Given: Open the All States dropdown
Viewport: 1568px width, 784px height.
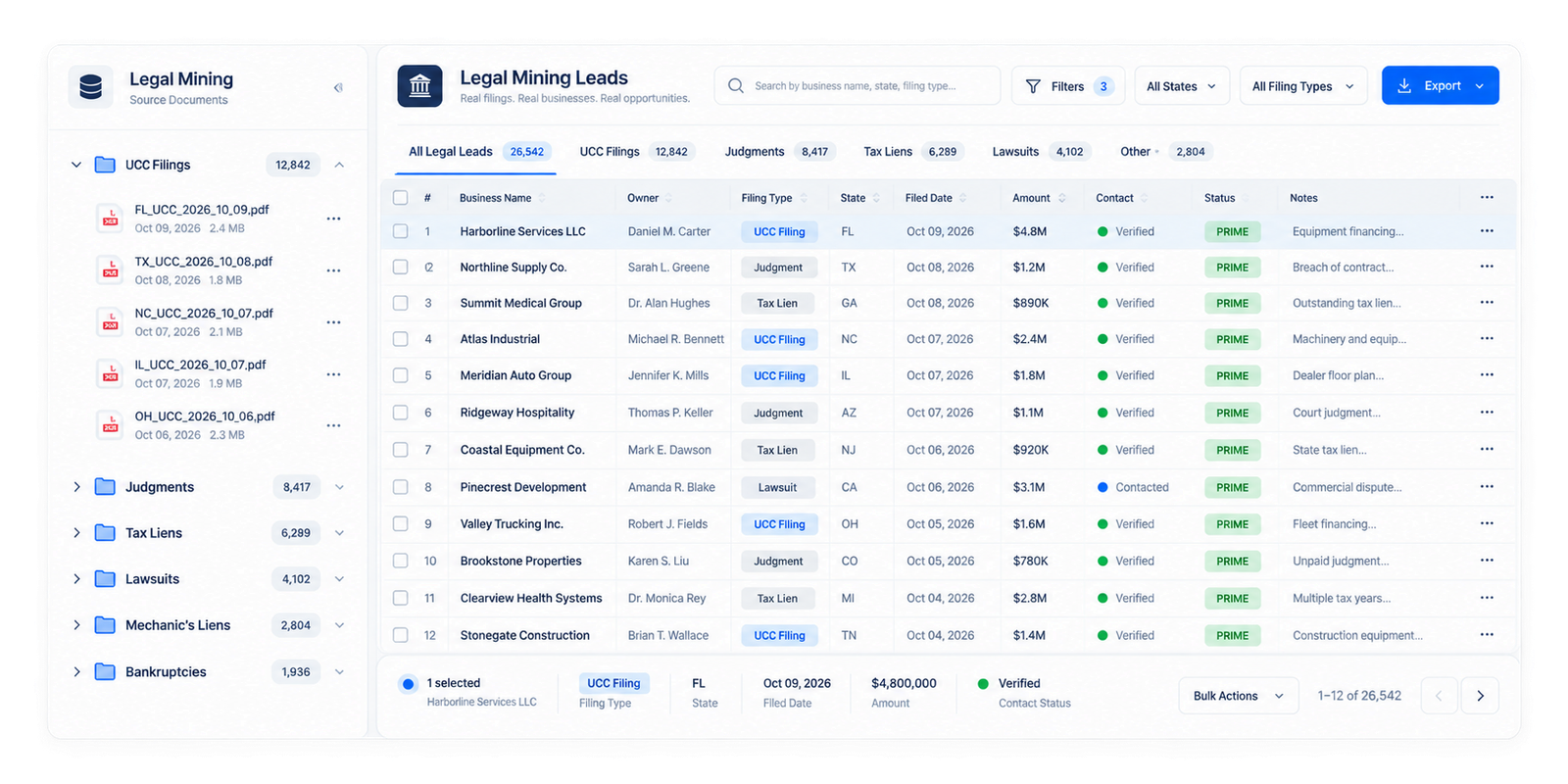Looking at the screenshot, I should [1181, 86].
